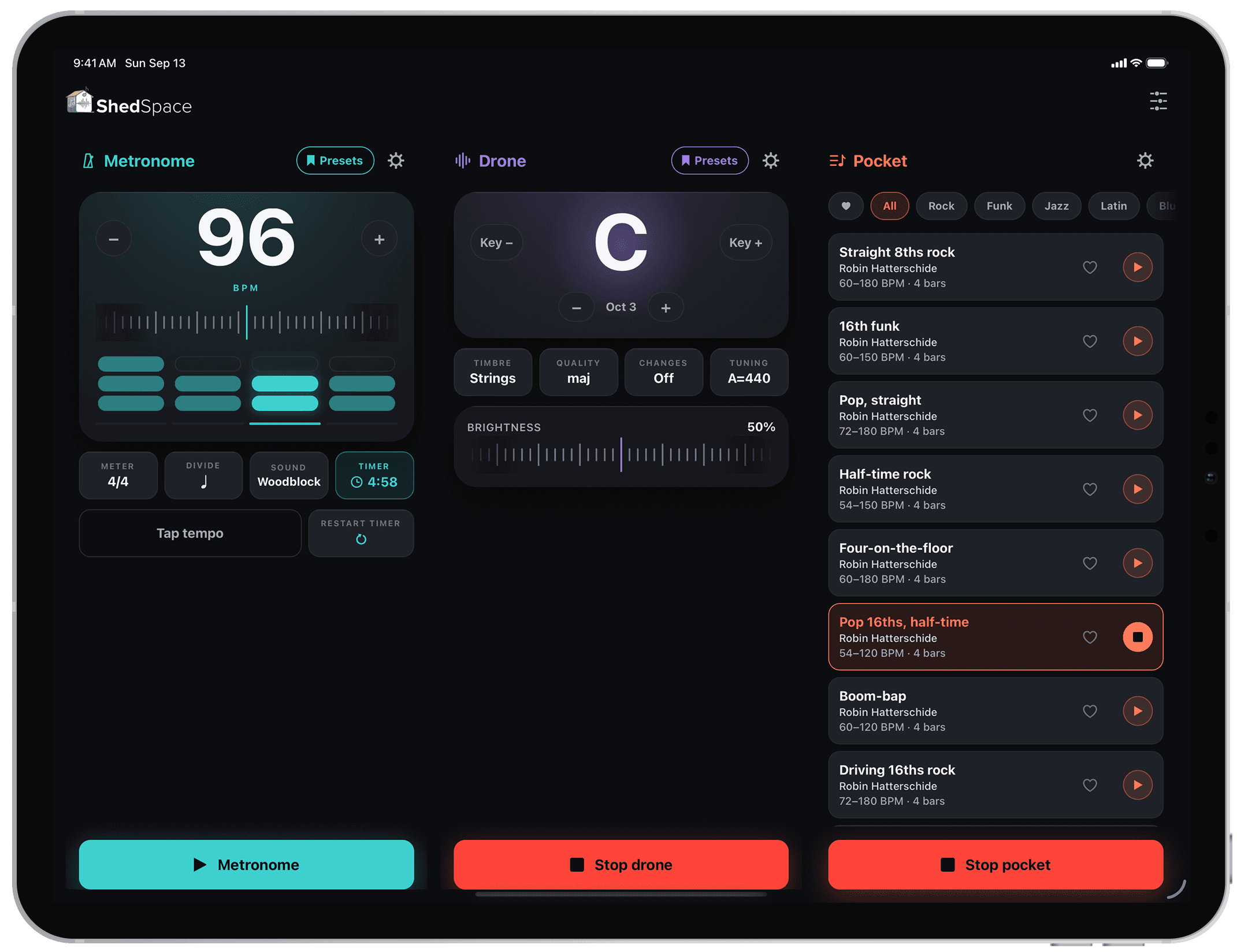Play the Boom-bap groove
Image resolution: width=1237 pixels, height=952 pixels.
(1137, 711)
